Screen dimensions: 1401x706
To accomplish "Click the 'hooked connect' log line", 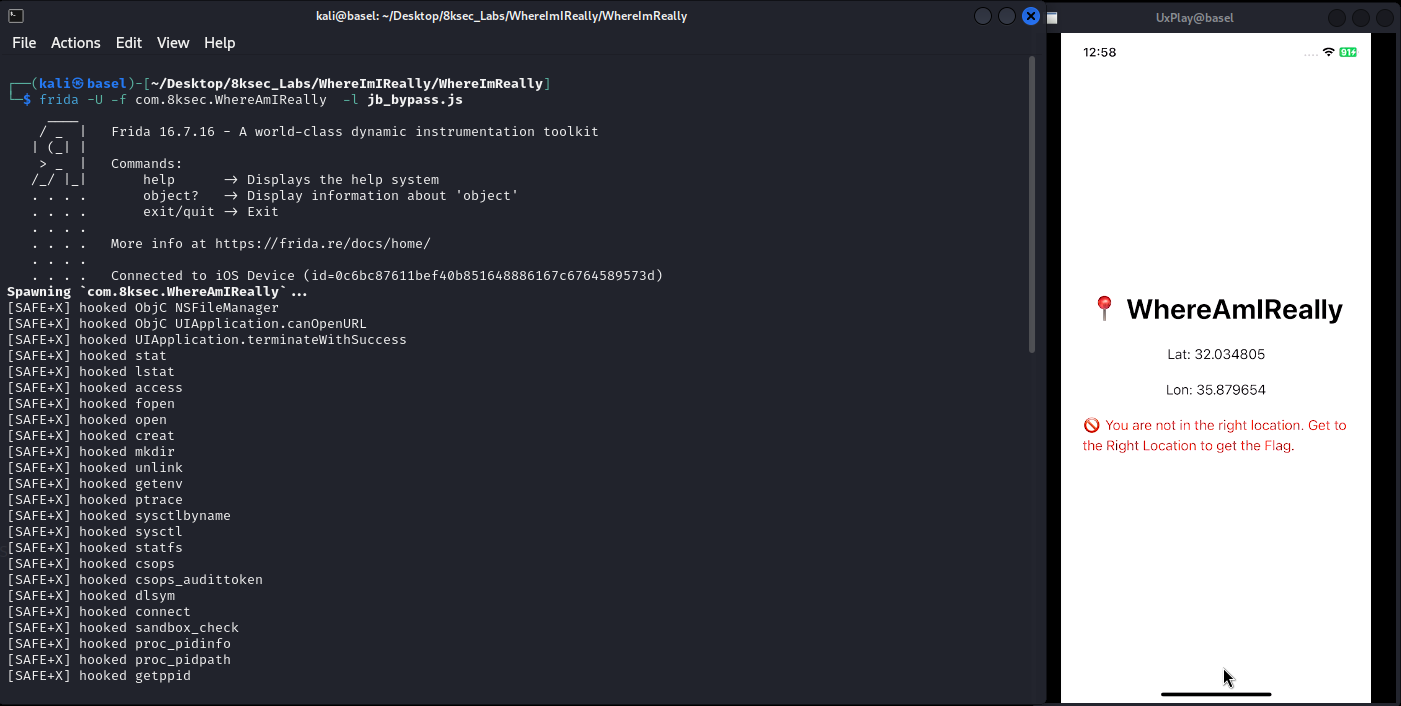I will (x=99, y=612).
